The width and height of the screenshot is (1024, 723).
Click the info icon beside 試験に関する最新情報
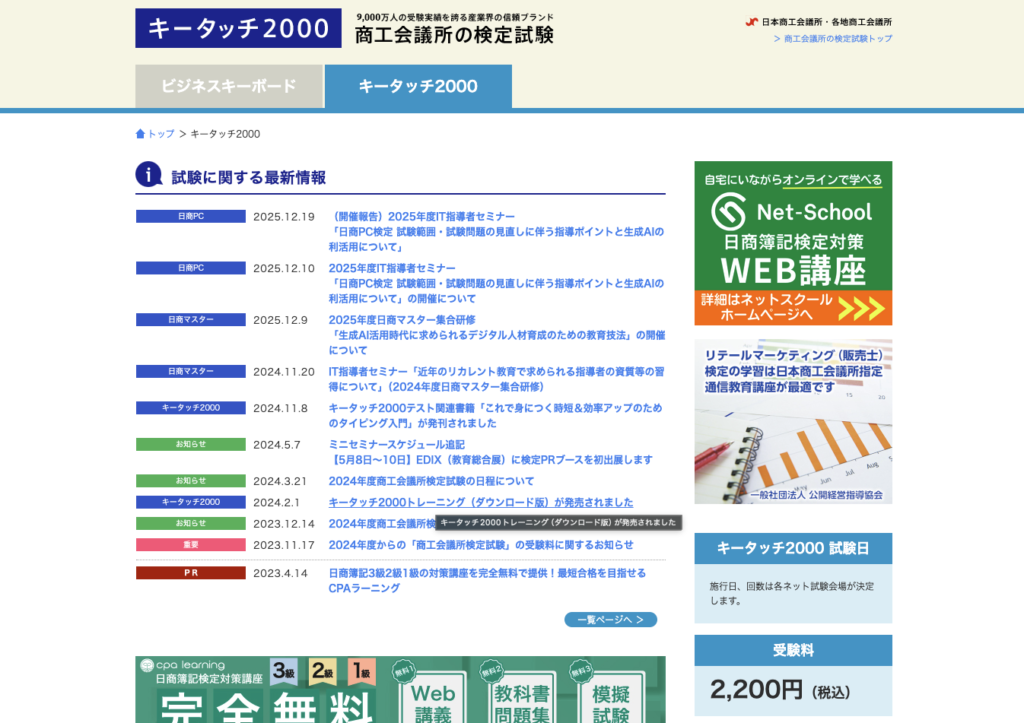[x=149, y=174]
